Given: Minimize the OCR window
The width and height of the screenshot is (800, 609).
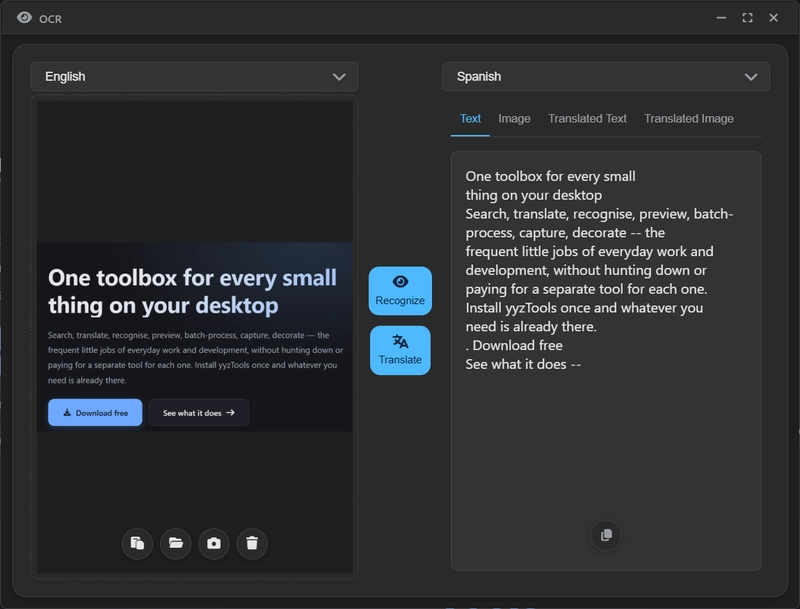Looking at the screenshot, I should pos(721,18).
